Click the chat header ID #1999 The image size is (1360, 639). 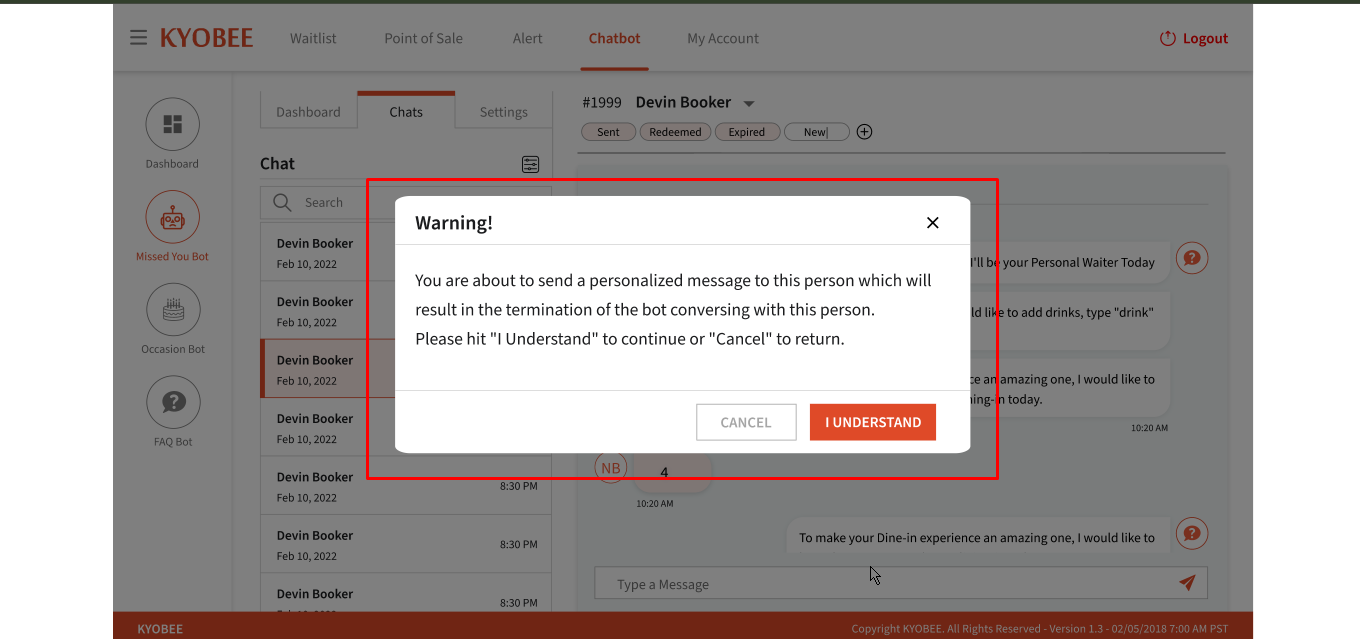point(601,102)
